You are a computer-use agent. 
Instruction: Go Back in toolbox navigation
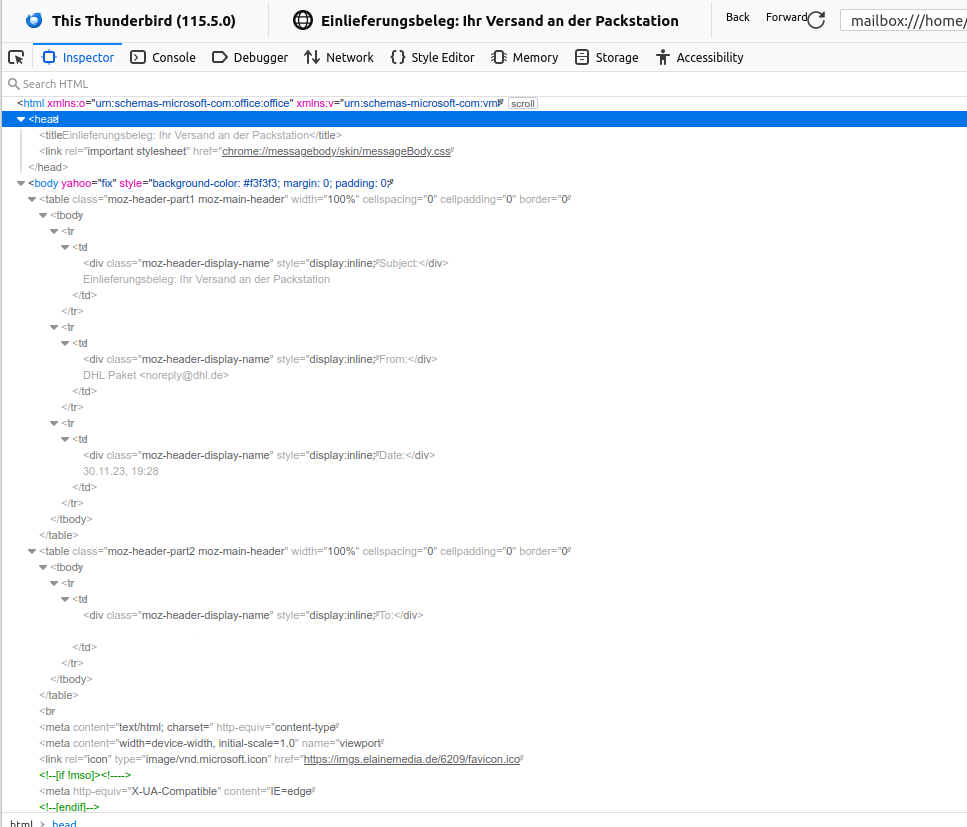738,17
